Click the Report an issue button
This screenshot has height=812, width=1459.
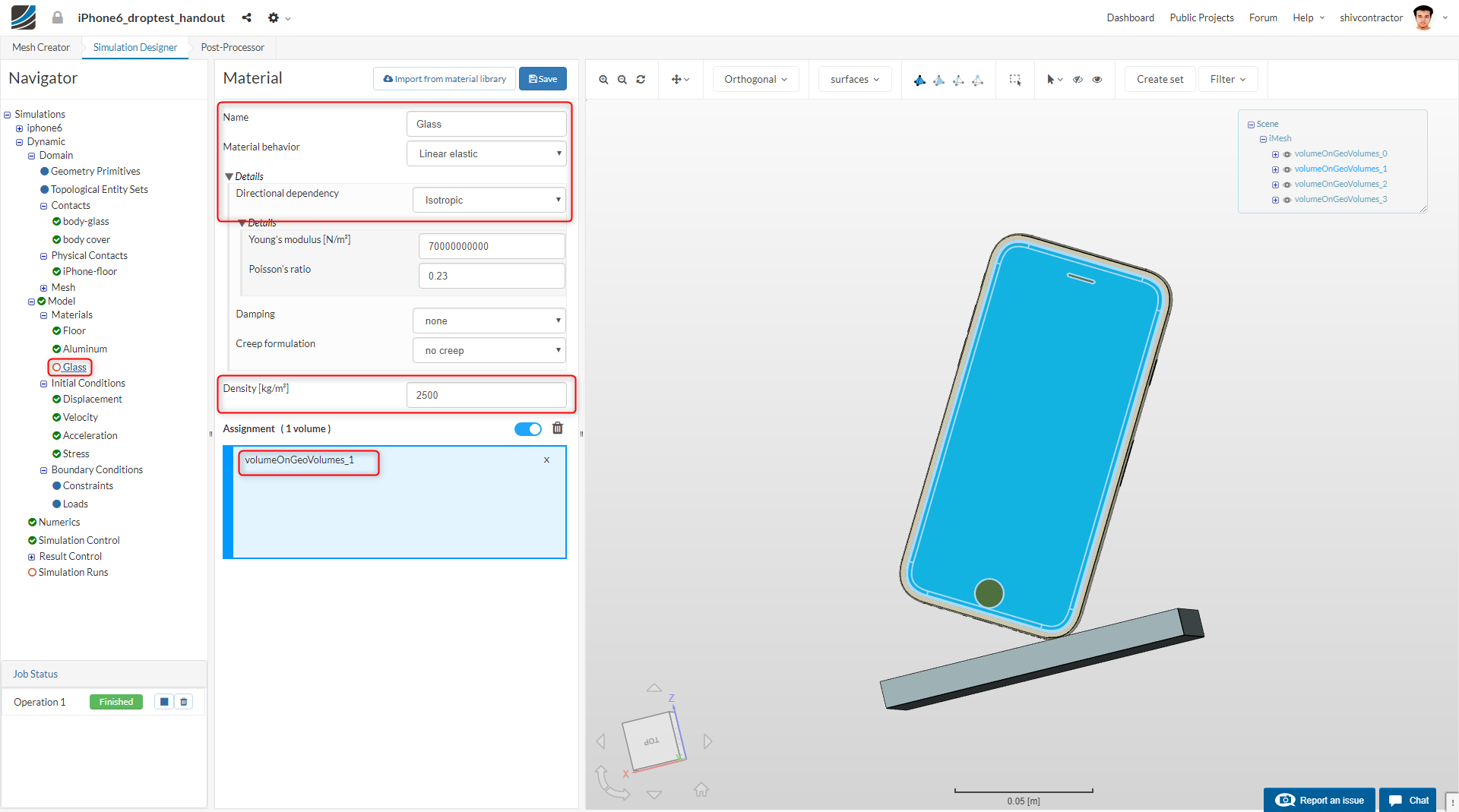click(x=1319, y=800)
